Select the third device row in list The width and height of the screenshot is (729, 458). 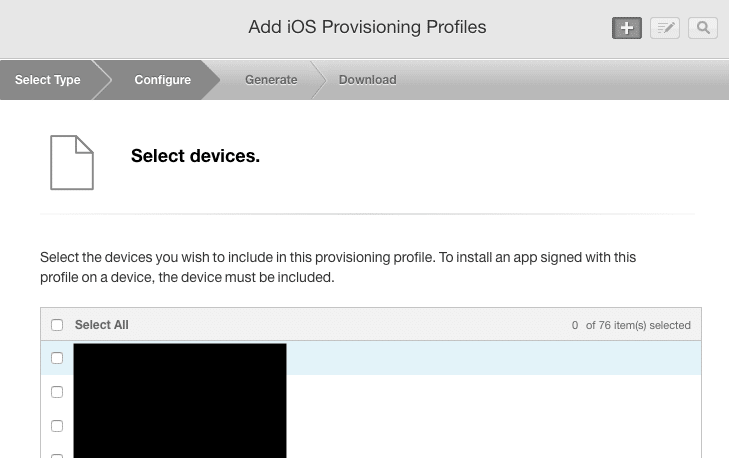[490, 426]
